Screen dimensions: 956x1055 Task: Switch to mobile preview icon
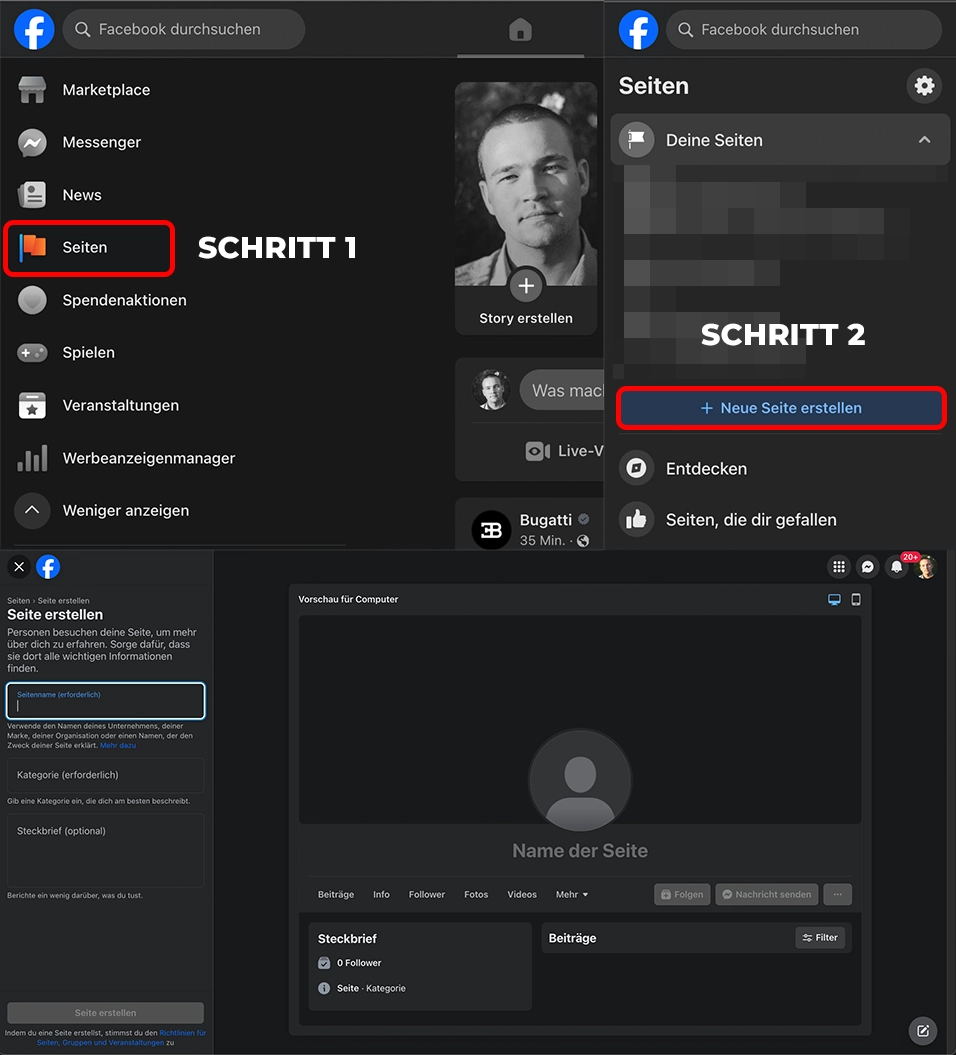856,599
